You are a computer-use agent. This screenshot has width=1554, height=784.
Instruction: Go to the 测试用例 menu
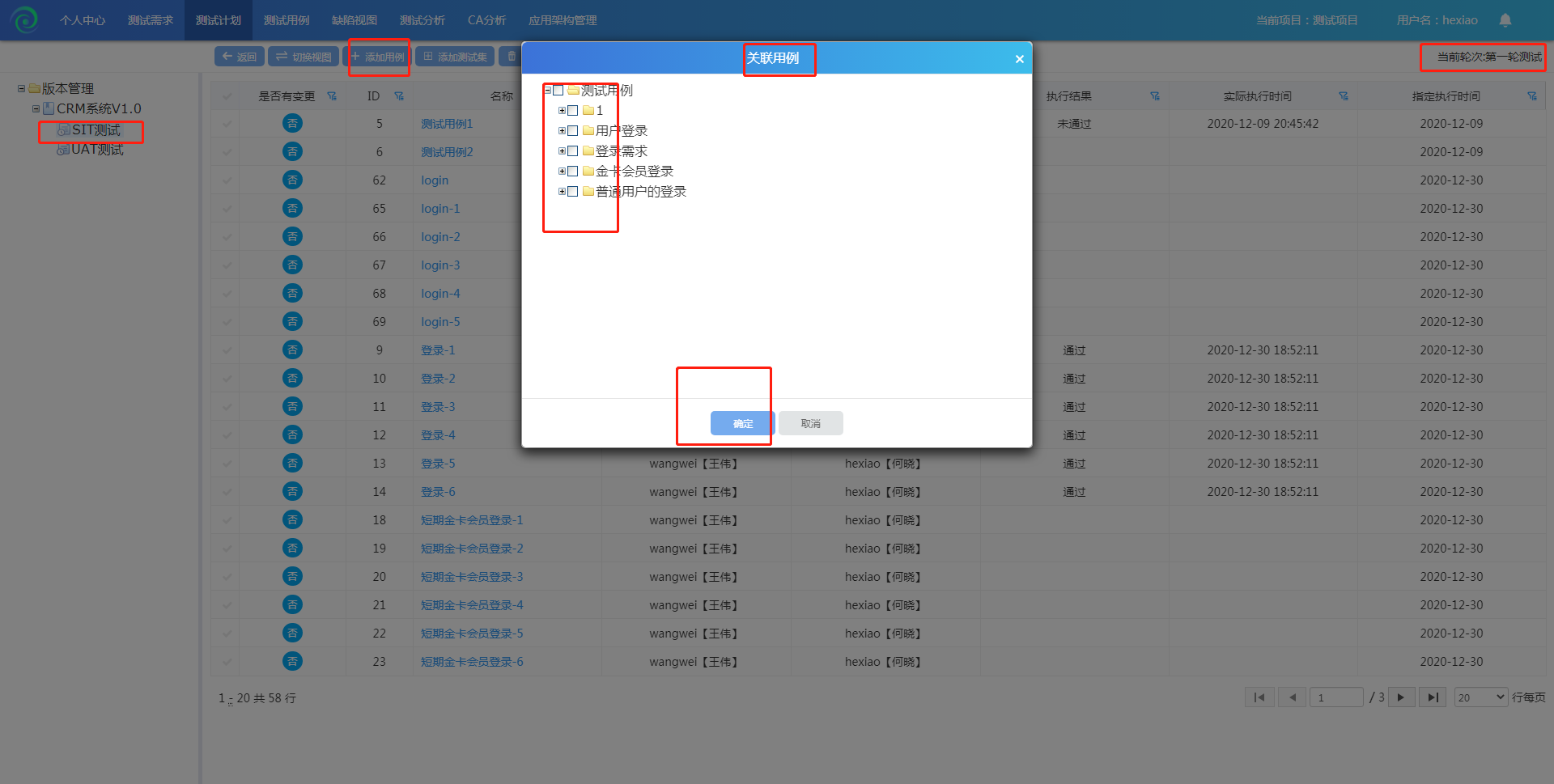click(x=287, y=20)
